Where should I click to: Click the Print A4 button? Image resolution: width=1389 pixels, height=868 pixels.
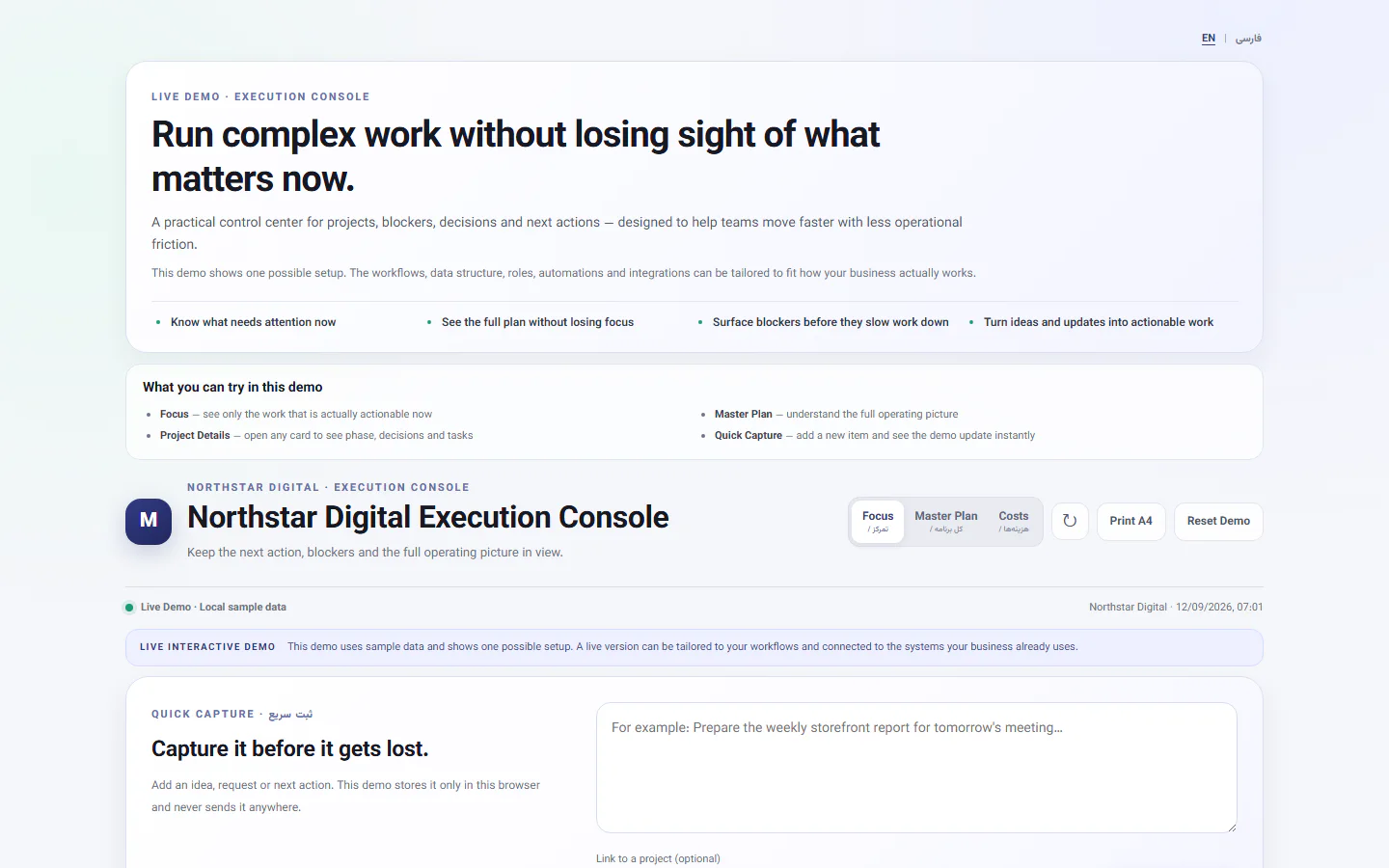1131,521
